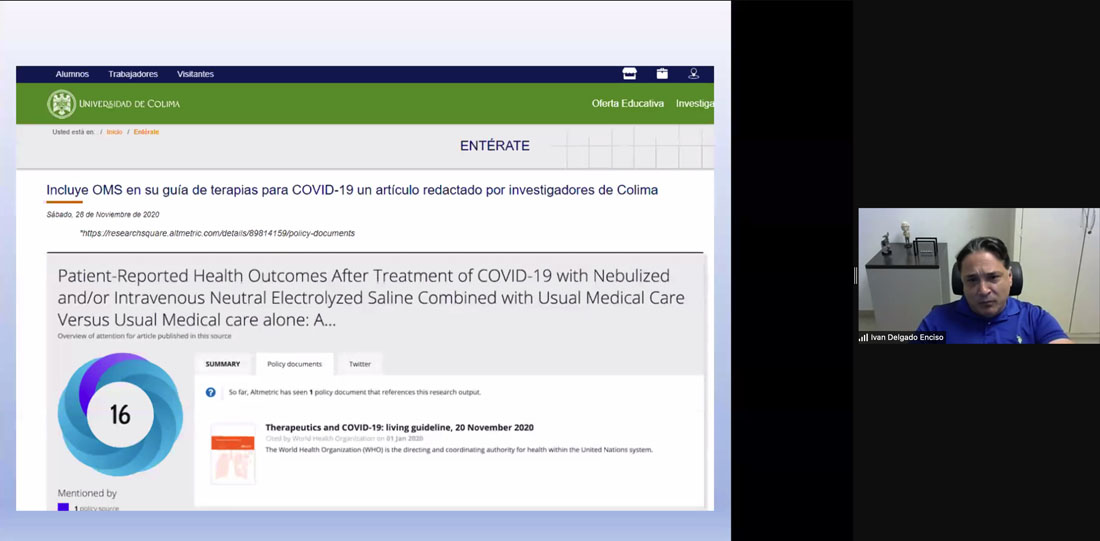Switch to the Twitter tab
Image resolution: width=1100 pixels, height=541 pixels.
360,363
